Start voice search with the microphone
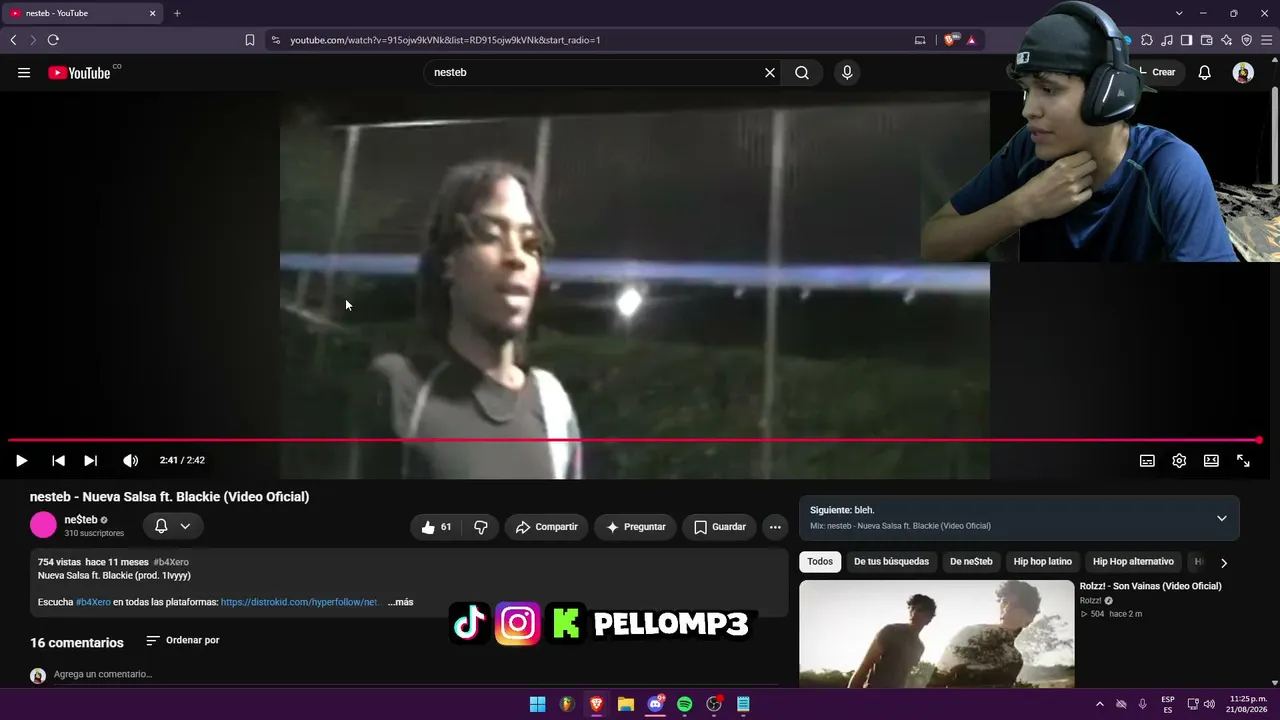The image size is (1280, 720). tap(847, 72)
